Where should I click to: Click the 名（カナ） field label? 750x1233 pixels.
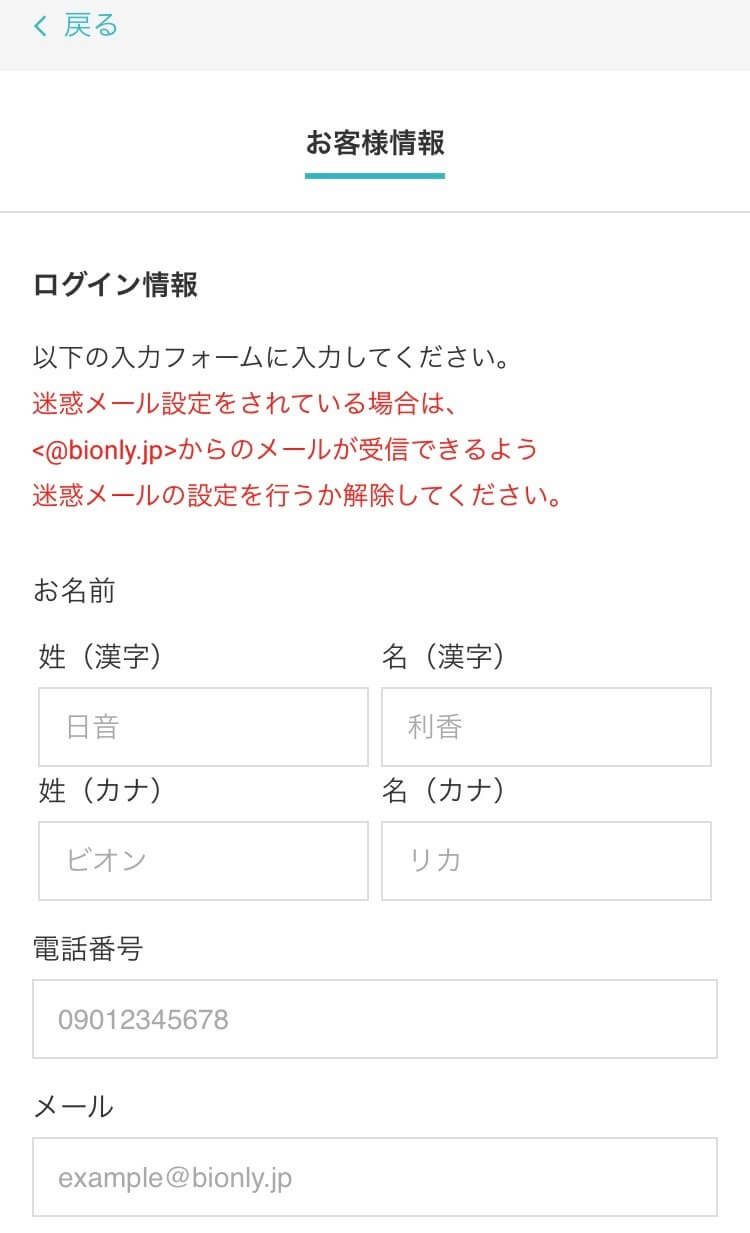(x=443, y=791)
